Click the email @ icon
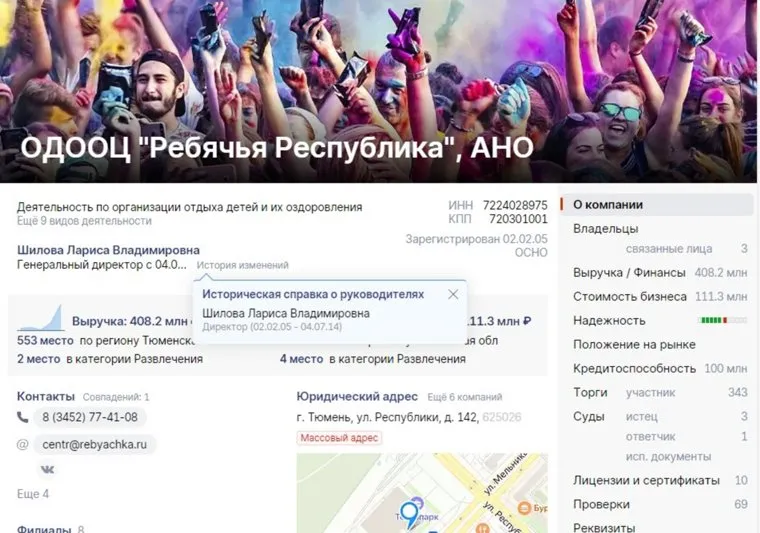The width and height of the screenshot is (760, 533). click(x=22, y=444)
